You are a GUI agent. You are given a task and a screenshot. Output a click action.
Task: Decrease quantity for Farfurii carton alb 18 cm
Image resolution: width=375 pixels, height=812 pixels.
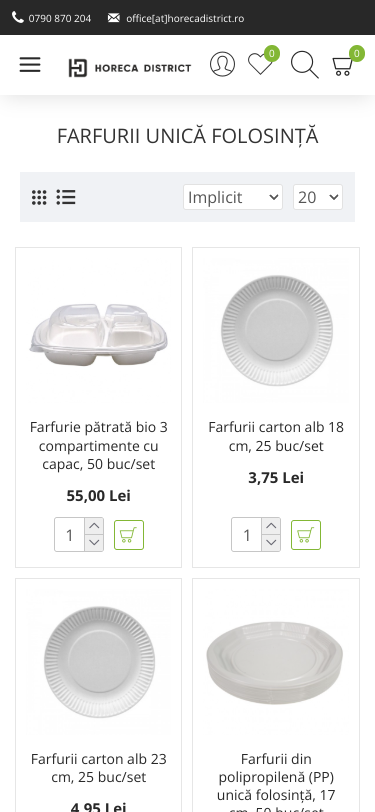point(271,543)
